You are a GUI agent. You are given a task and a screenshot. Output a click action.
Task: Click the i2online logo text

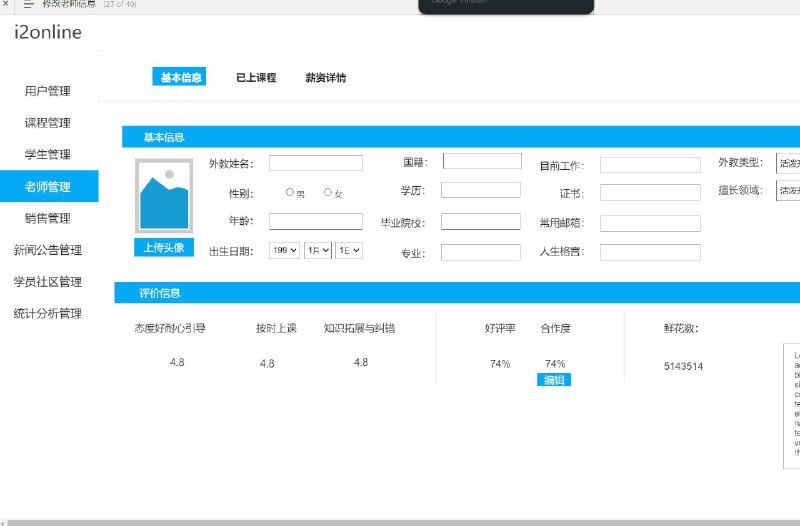(x=48, y=32)
